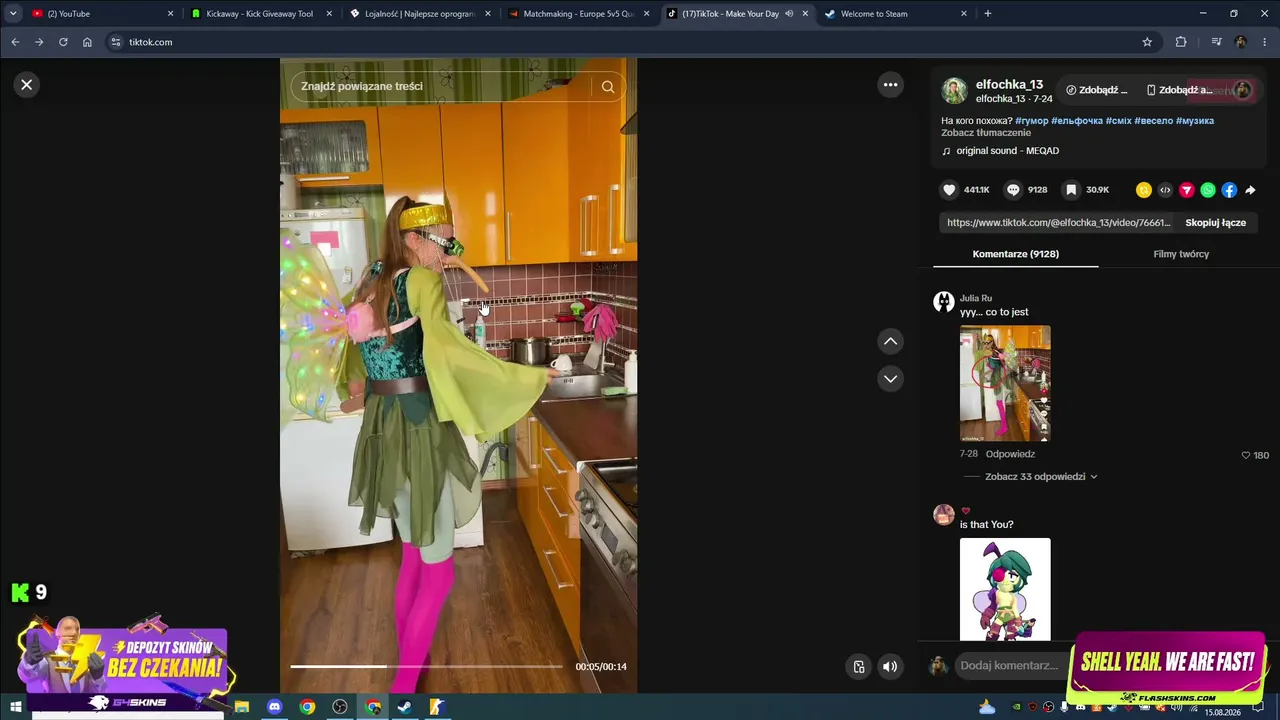Image resolution: width=1280 pixels, height=720 pixels.
Task: Click first Zdobądź button with TikTok icon
Action: point(1097,90)
